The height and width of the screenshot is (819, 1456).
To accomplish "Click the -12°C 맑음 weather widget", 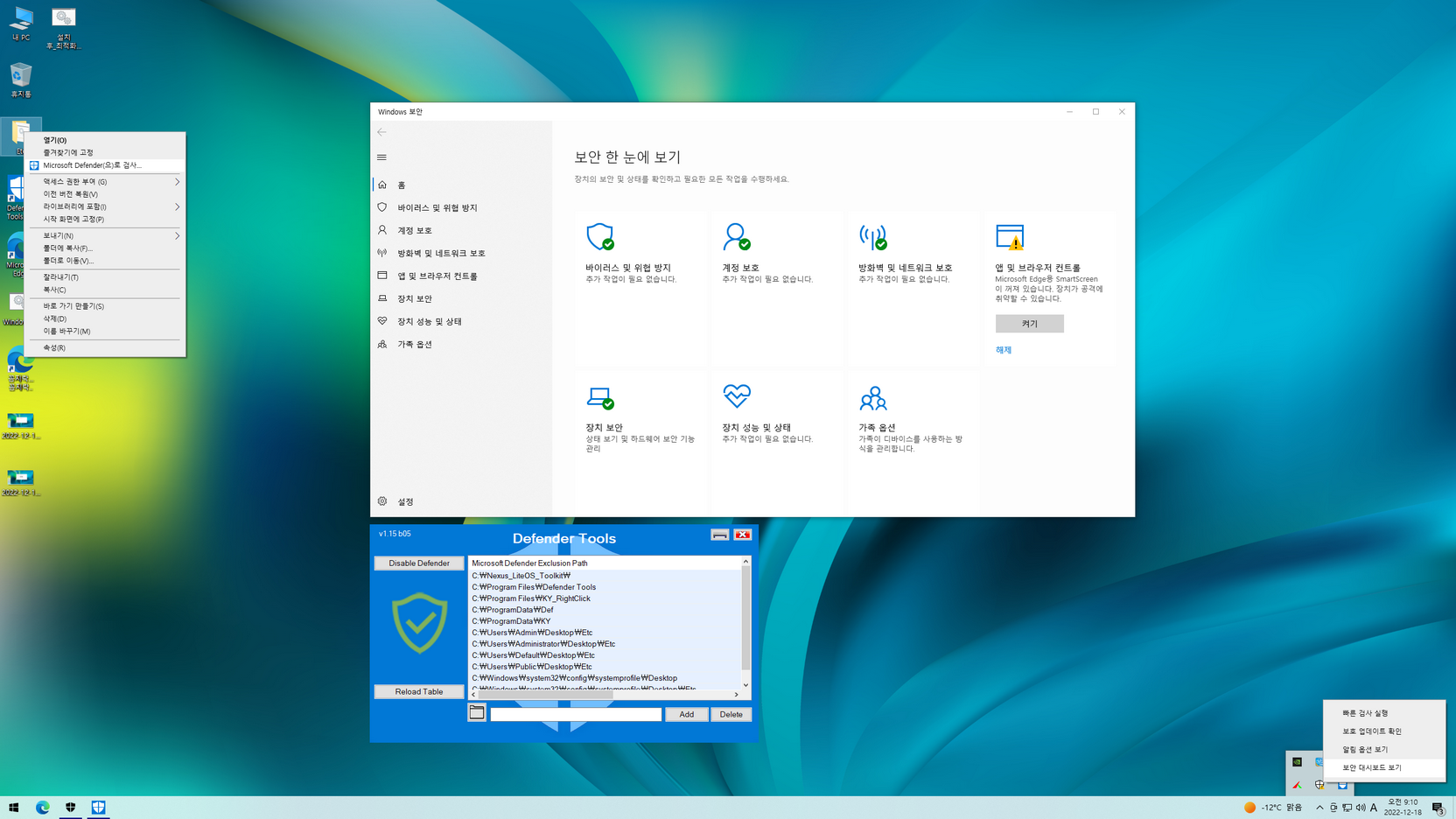I will pos(1273,808).
